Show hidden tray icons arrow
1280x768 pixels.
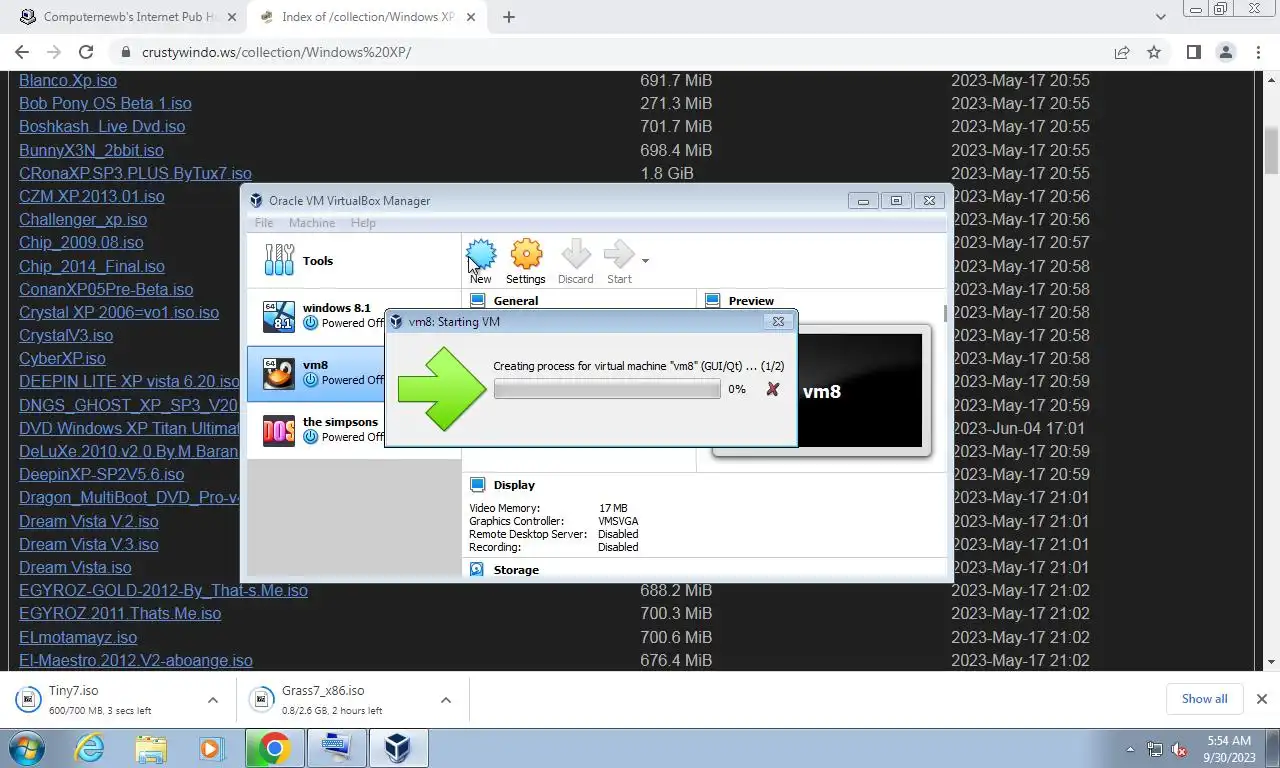pos(1131,748)
